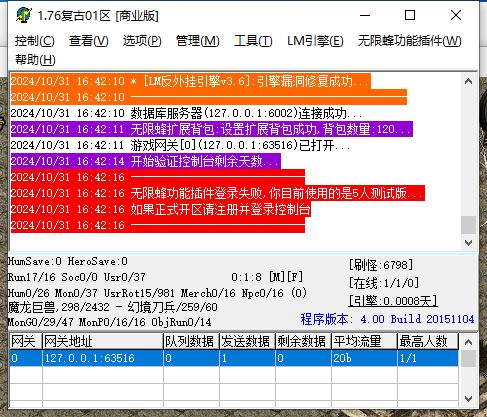Click the 发送数据 column header
The image size is (487, 417).
247,341
